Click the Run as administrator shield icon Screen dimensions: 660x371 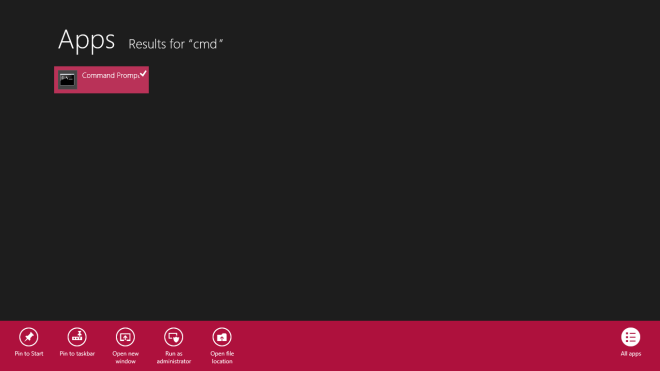pos(173,337)
